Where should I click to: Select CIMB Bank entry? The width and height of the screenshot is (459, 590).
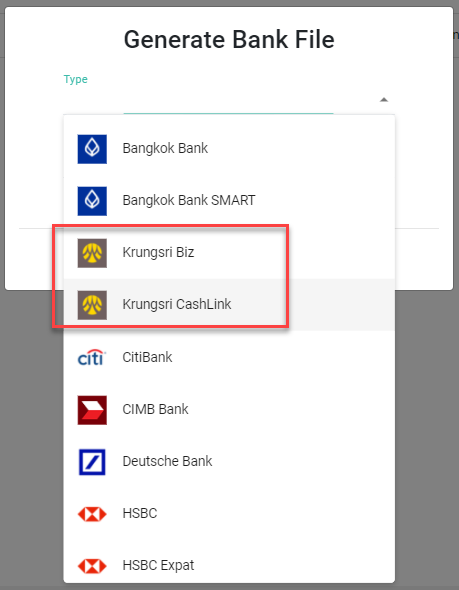point(229,410)
